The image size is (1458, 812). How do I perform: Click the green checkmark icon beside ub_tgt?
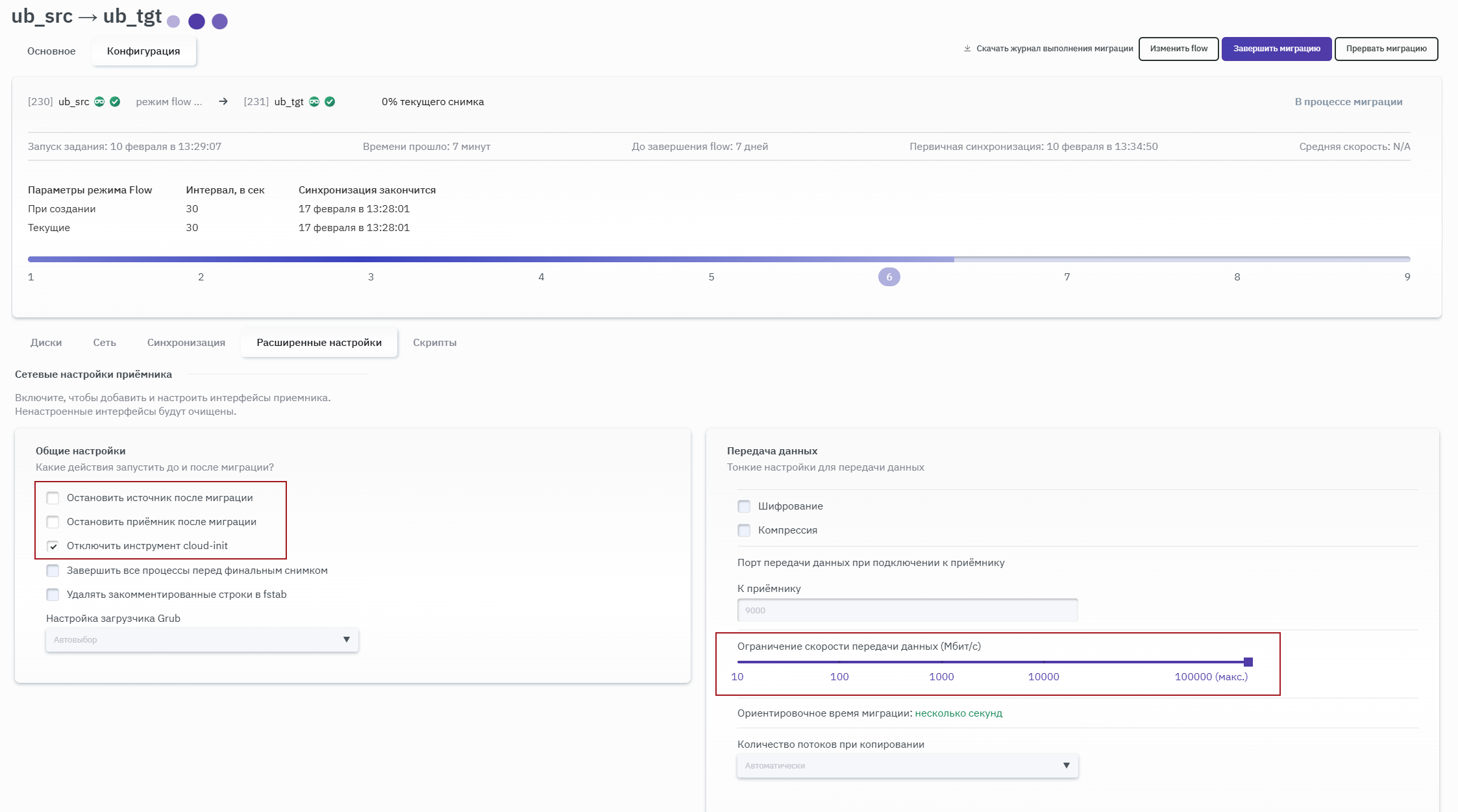coord(330,102)
